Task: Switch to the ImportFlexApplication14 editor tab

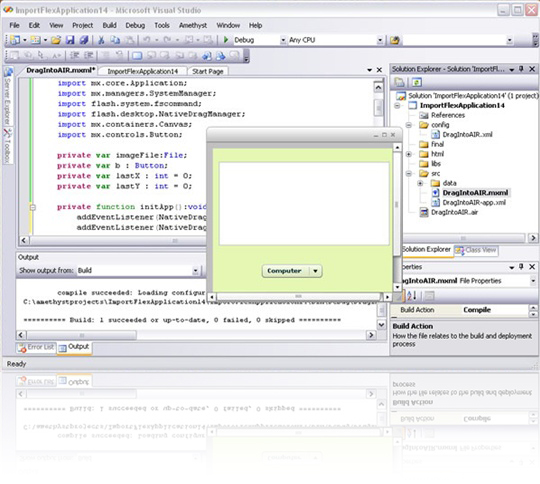Action: [142, 71]
